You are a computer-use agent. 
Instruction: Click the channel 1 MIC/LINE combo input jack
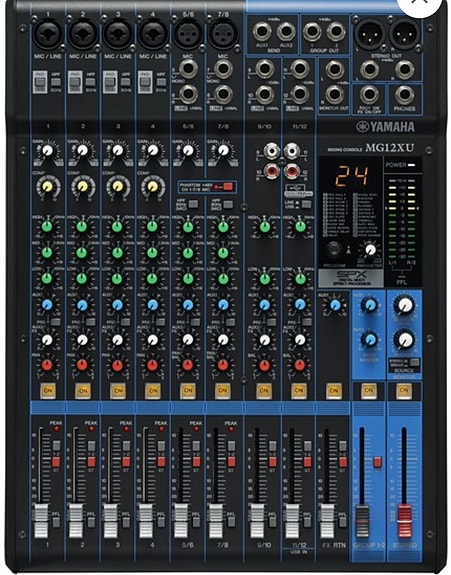[48, 34]
